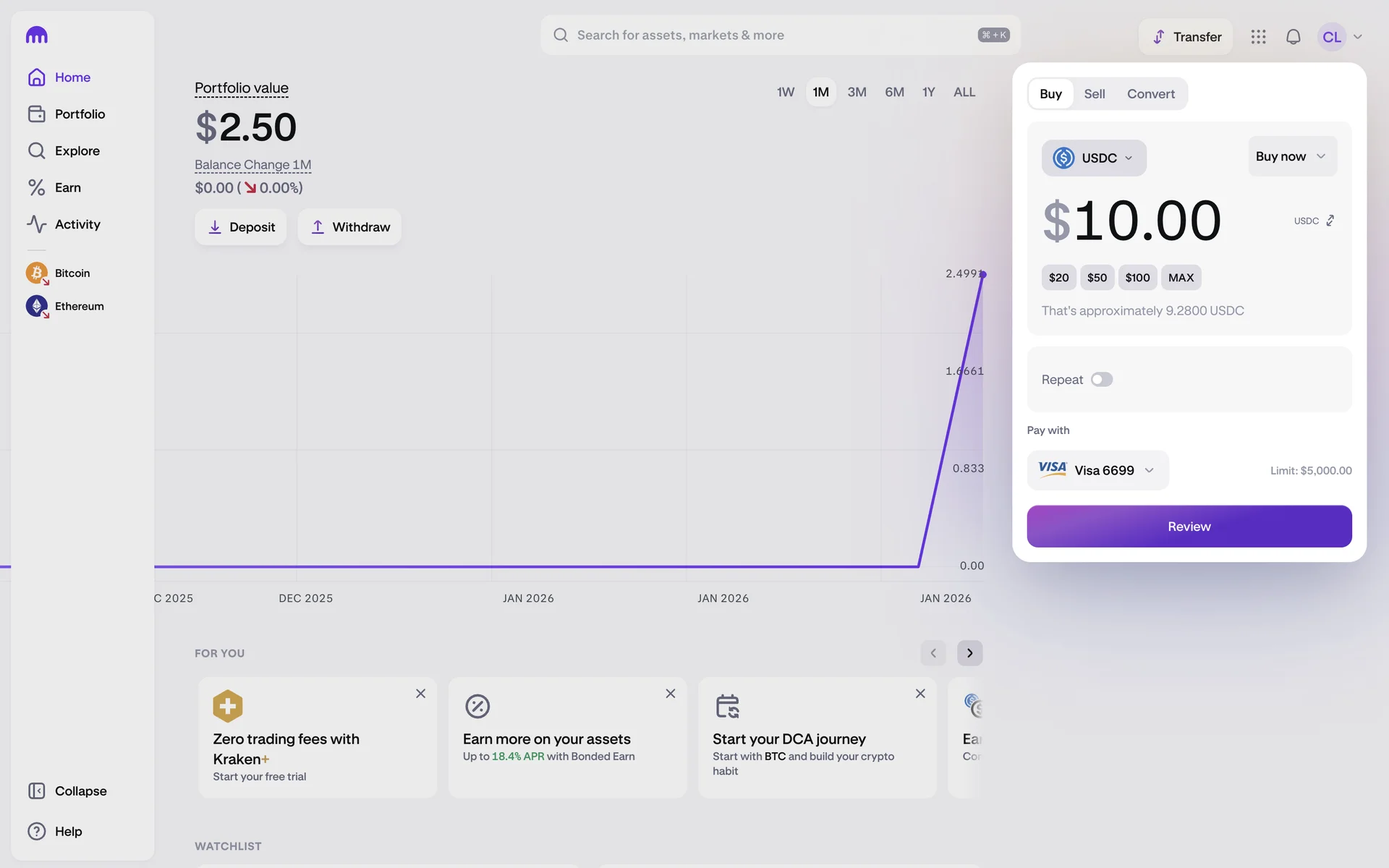This screenshot has width=1389, height=868.
Task: Select the 1W chart timeframe
Action: point(785,92)
